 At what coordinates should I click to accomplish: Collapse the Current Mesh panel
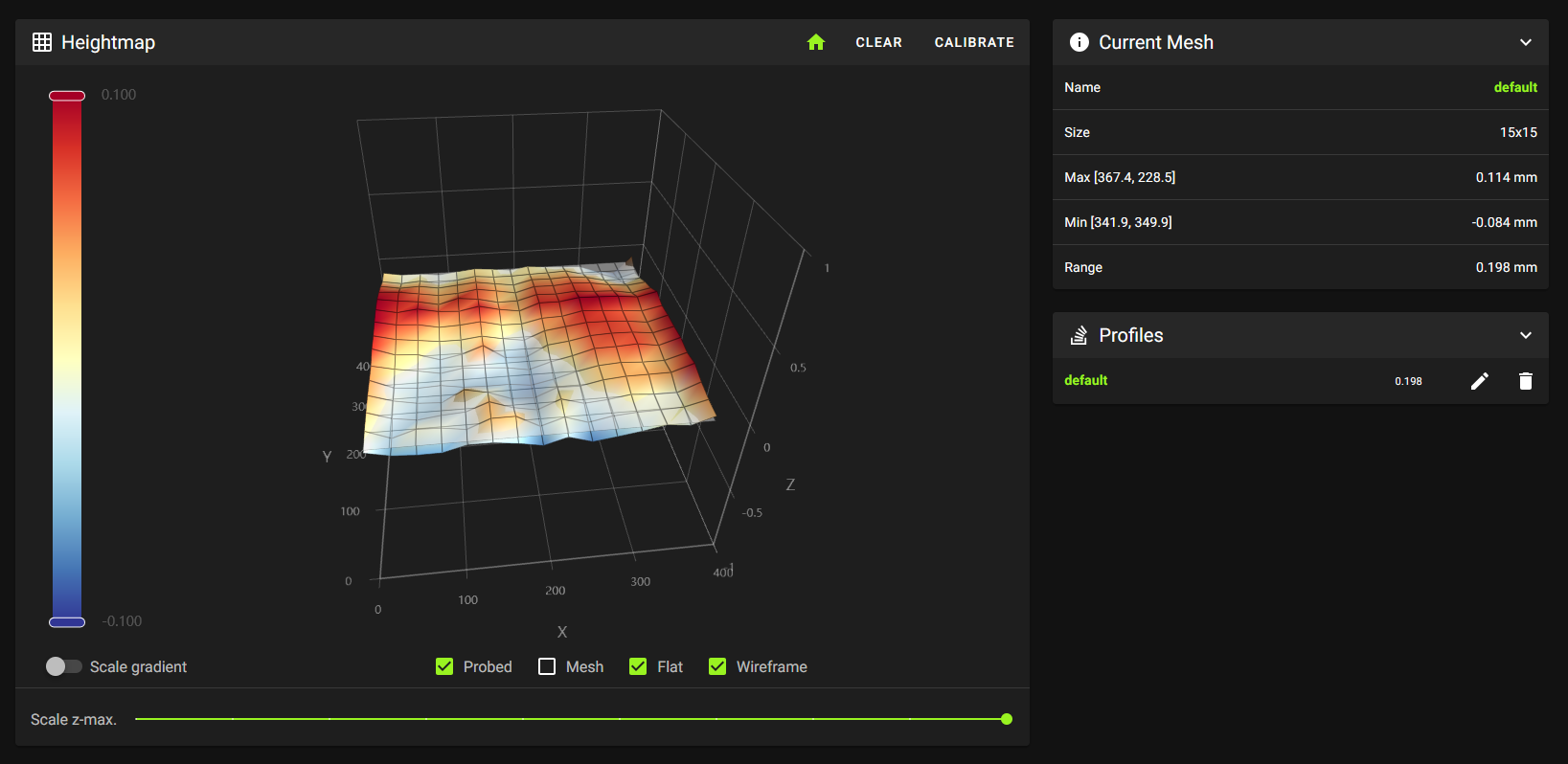(1526, 42)
